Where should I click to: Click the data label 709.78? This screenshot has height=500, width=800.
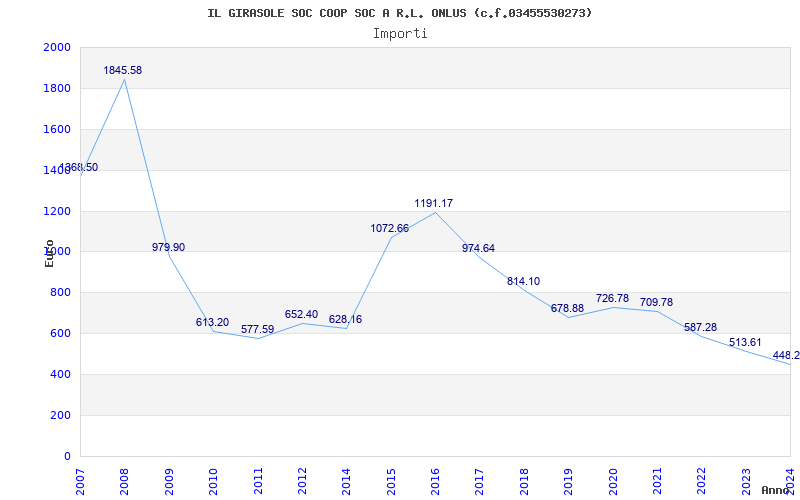pos(656,303)
